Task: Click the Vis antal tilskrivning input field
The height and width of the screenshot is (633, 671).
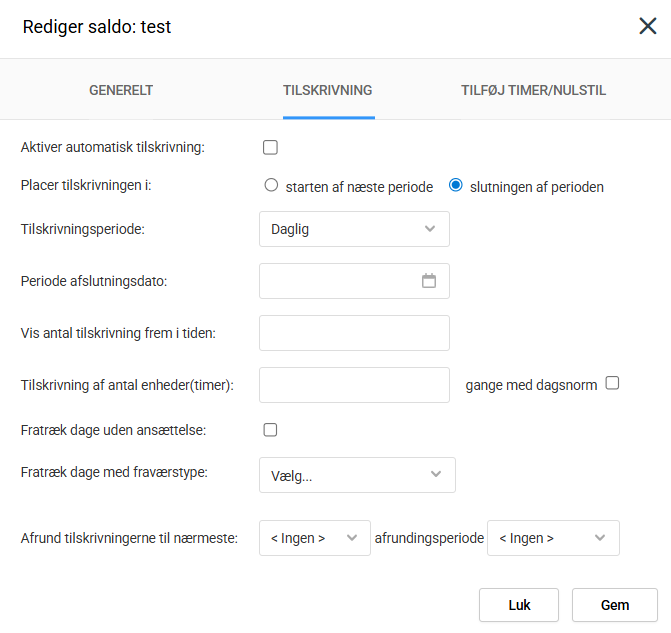Action: (354, 333)
